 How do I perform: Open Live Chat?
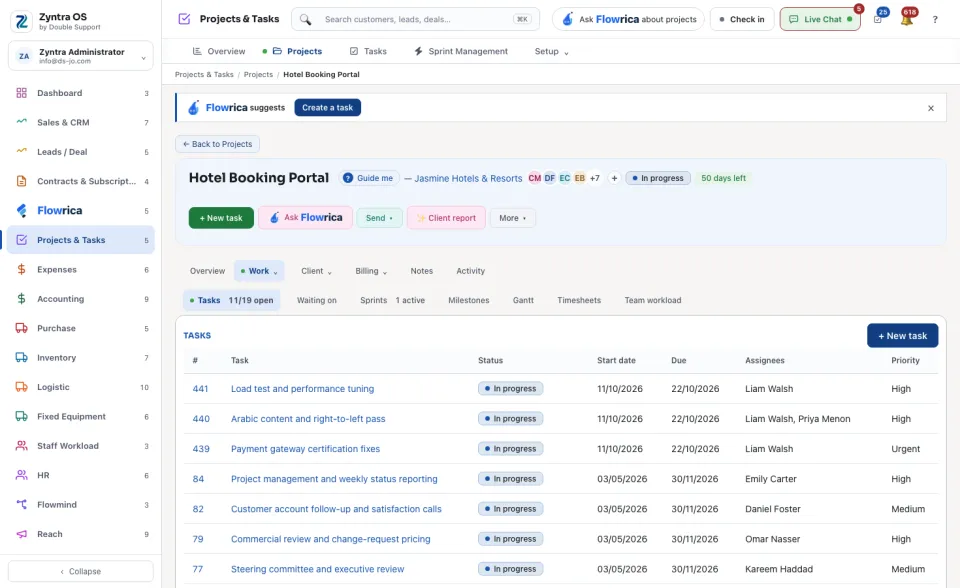point(820,20)
